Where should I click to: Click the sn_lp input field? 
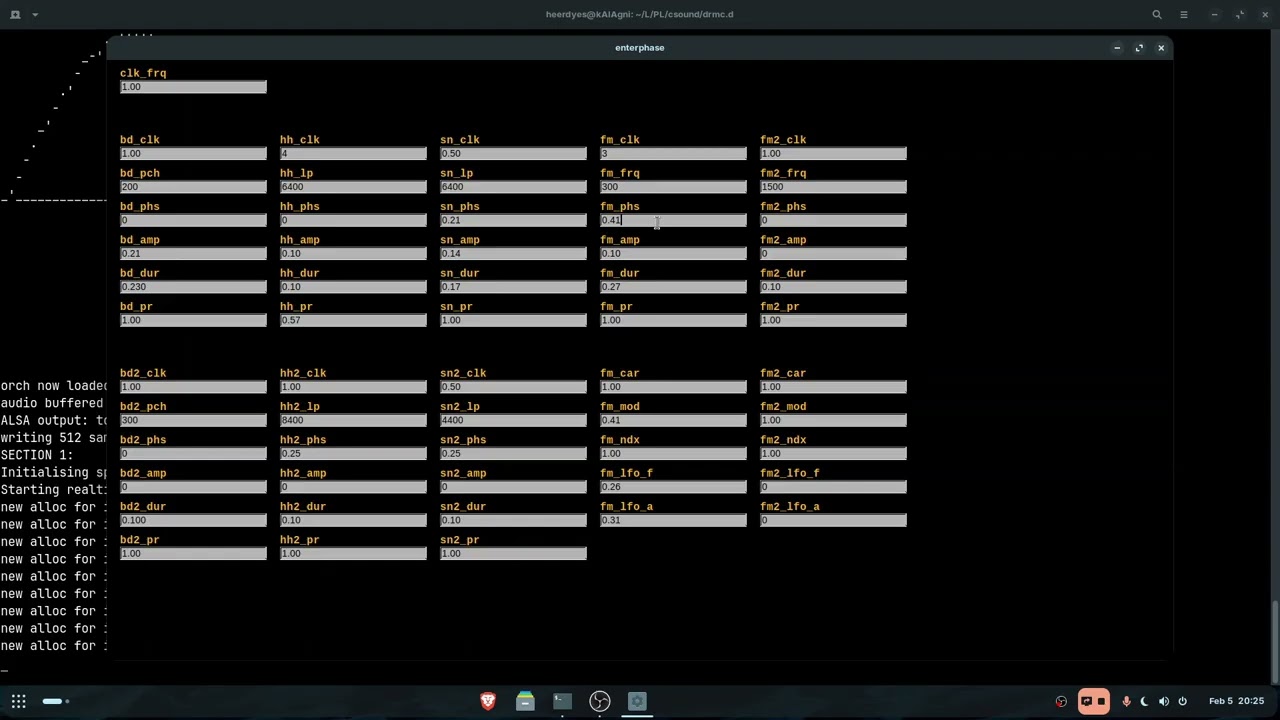coord(513,187)
